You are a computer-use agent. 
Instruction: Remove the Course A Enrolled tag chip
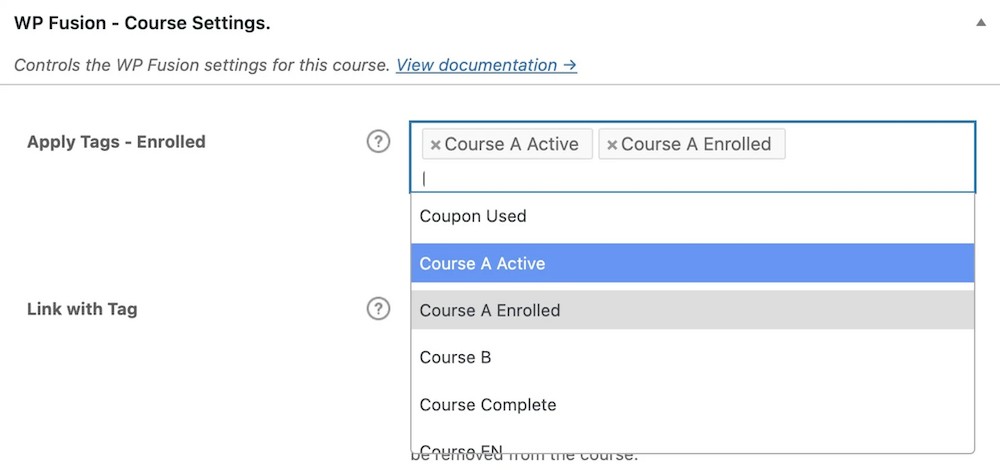(612, 145)
